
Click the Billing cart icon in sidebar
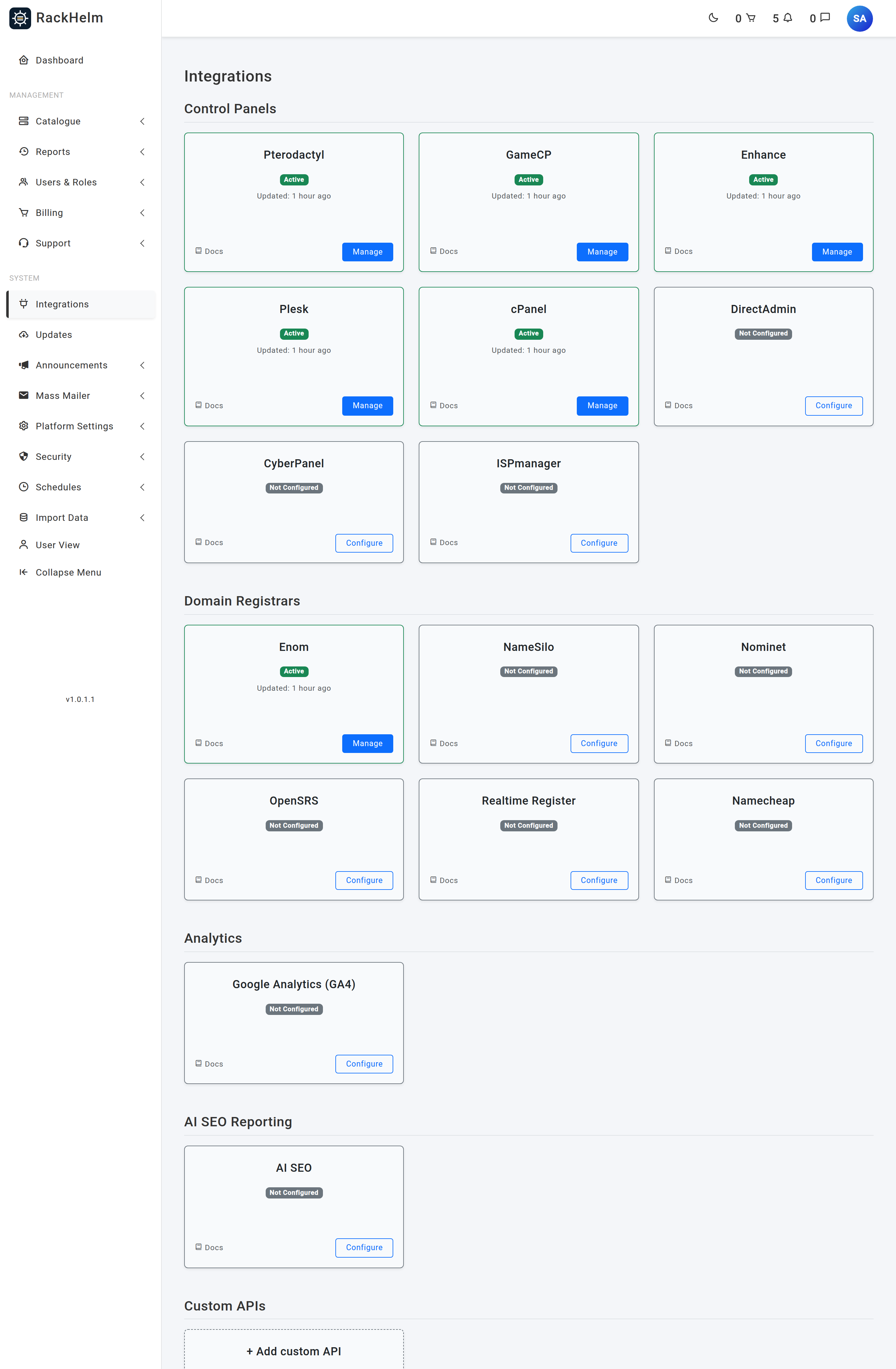coord(24,212)
